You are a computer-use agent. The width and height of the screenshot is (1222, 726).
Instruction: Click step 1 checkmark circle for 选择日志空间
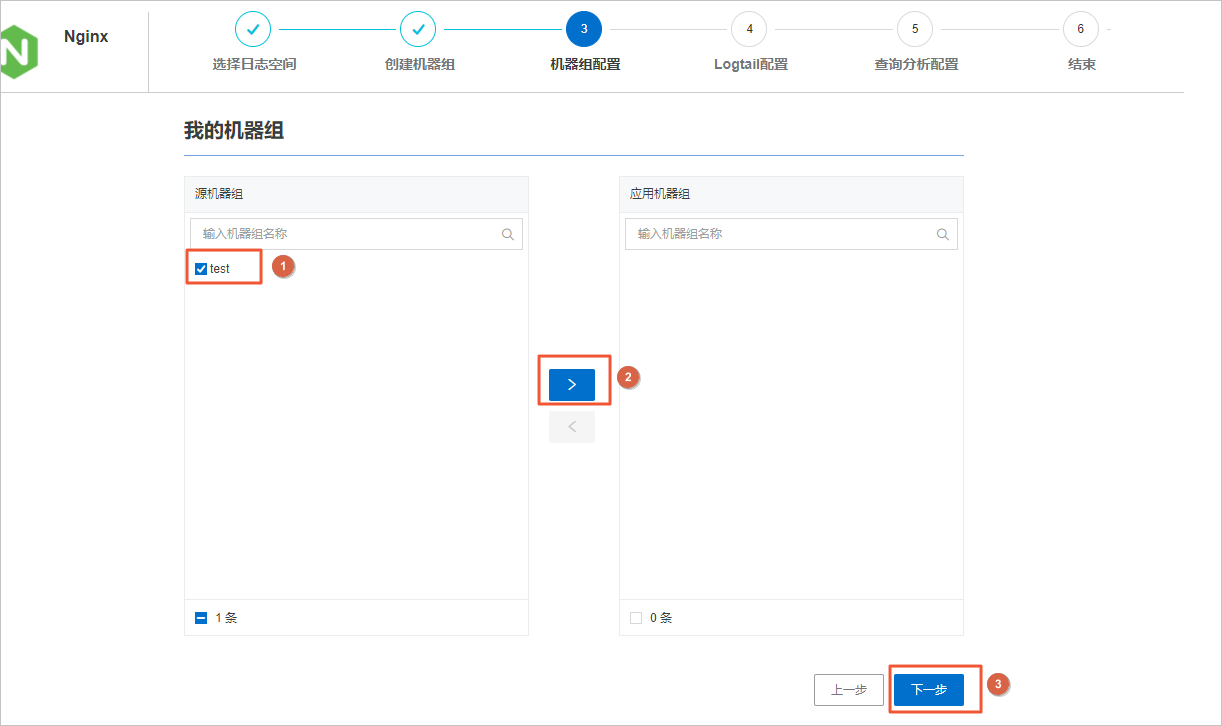[x=253, y=29]
